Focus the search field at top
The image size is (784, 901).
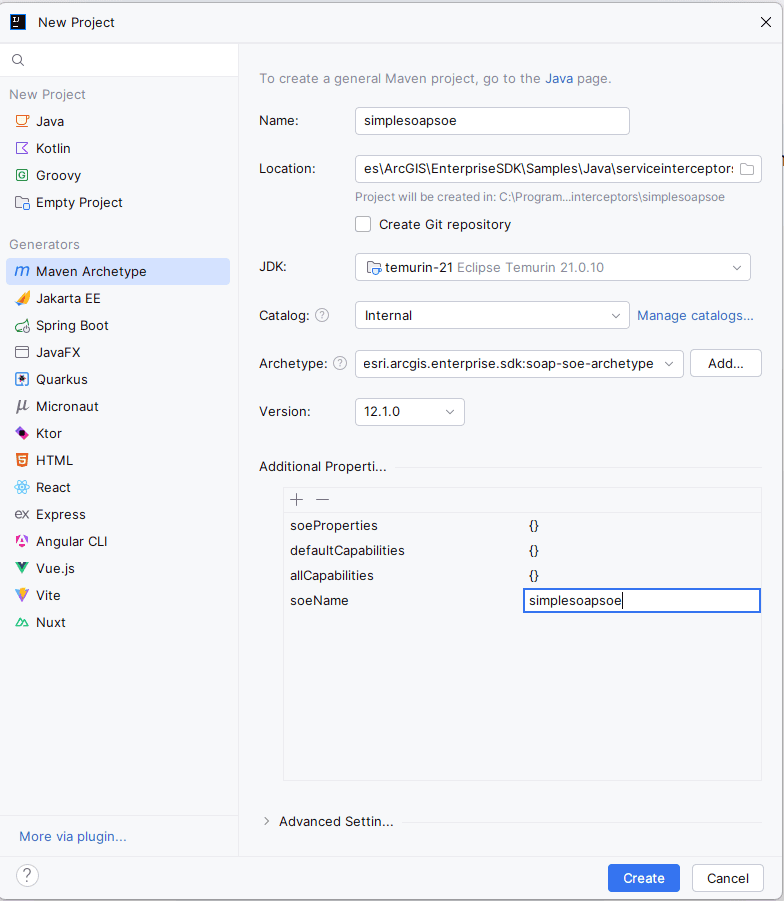119,60
